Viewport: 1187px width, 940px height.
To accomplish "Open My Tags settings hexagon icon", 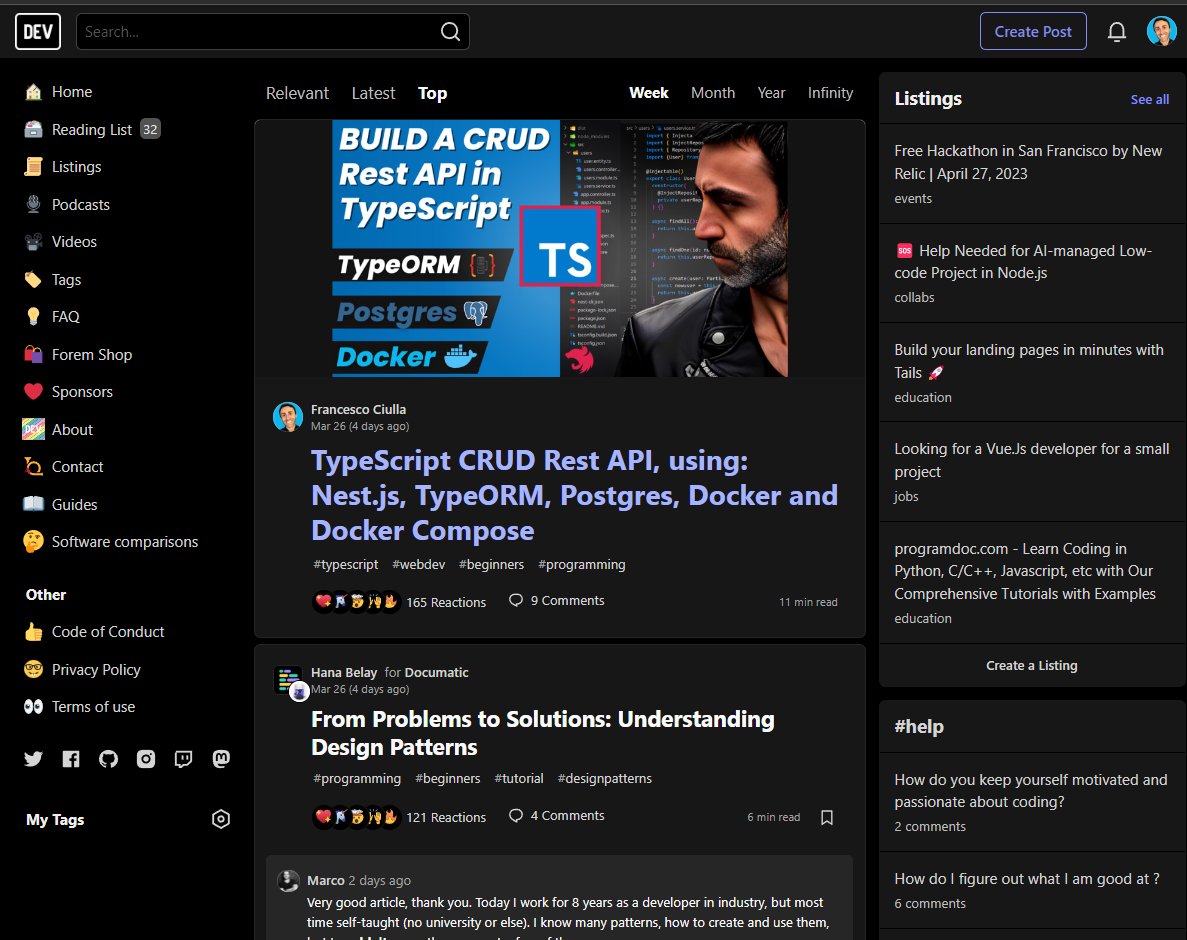I will coord(221,819).
